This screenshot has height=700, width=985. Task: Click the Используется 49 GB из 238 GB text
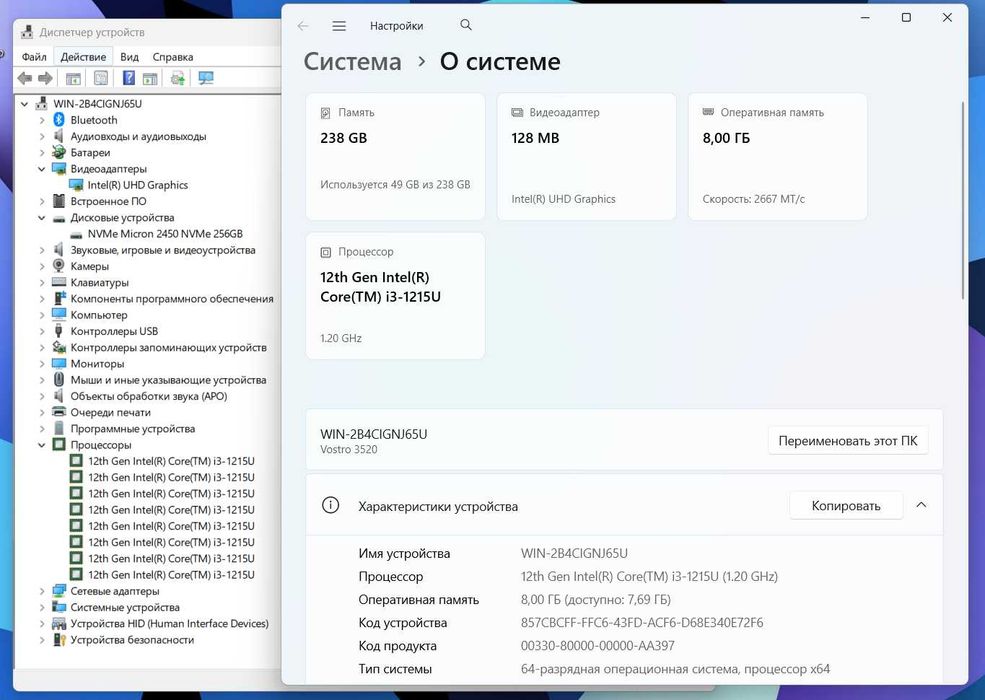click(395, 185)
